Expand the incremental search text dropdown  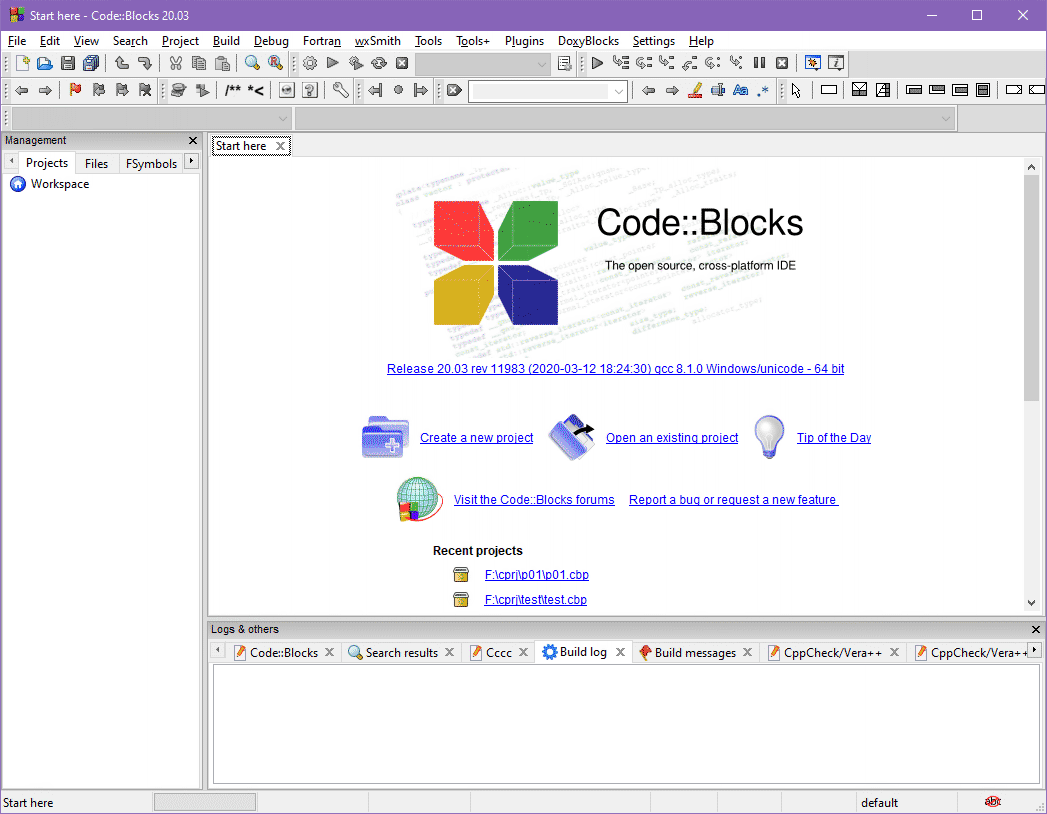point(619,91)
